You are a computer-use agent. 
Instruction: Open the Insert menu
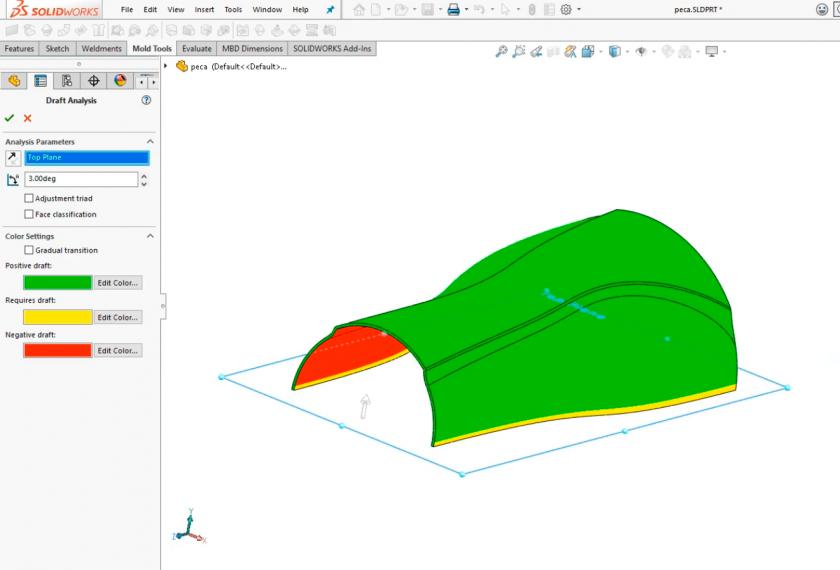pos(204,9)
